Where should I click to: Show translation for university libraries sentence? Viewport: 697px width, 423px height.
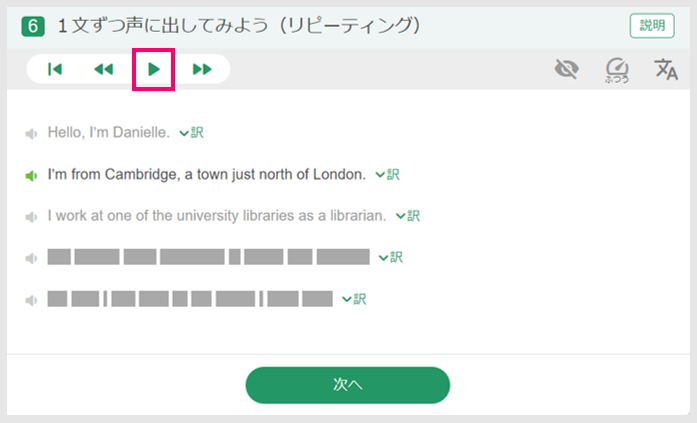coord(408,215)
